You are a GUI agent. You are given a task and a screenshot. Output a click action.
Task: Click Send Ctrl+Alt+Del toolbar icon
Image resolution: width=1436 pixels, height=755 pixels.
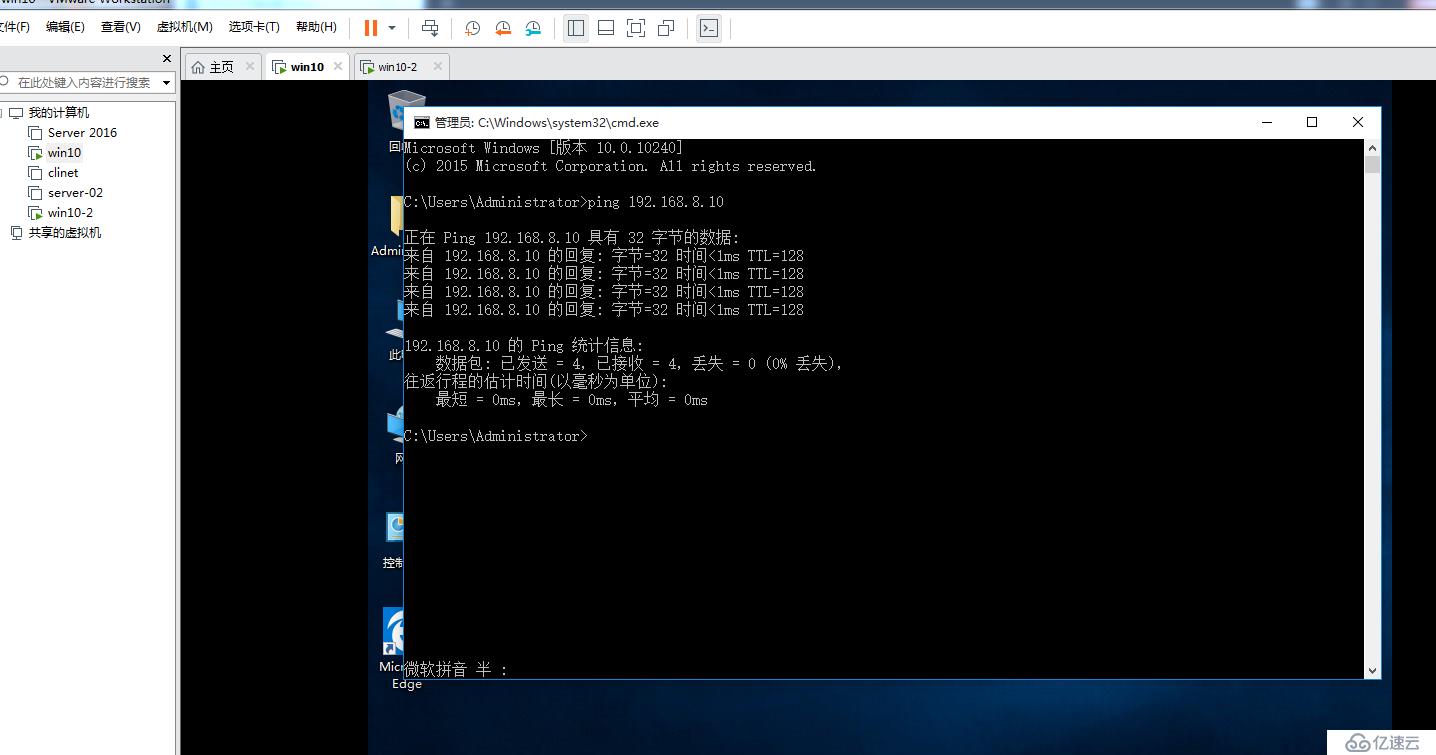click(430, 28)
